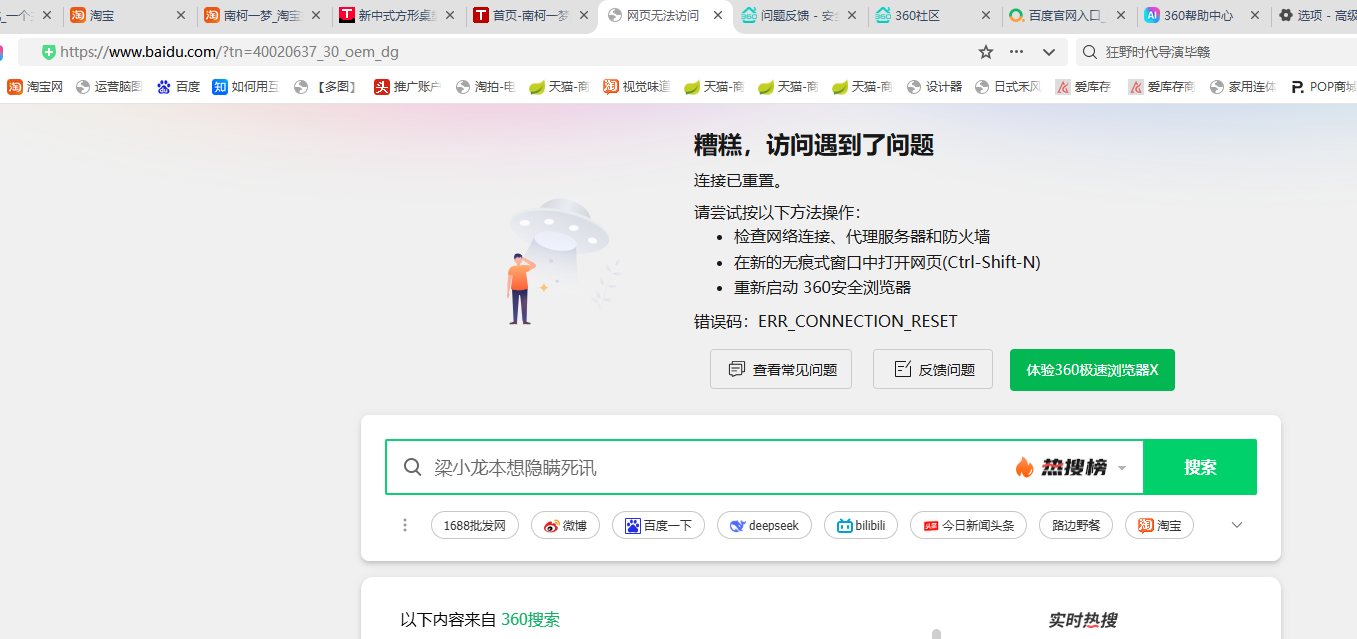Open the vertical dots quick-links menu
Screen dimensions: 1357x639
tap(405, 525)
